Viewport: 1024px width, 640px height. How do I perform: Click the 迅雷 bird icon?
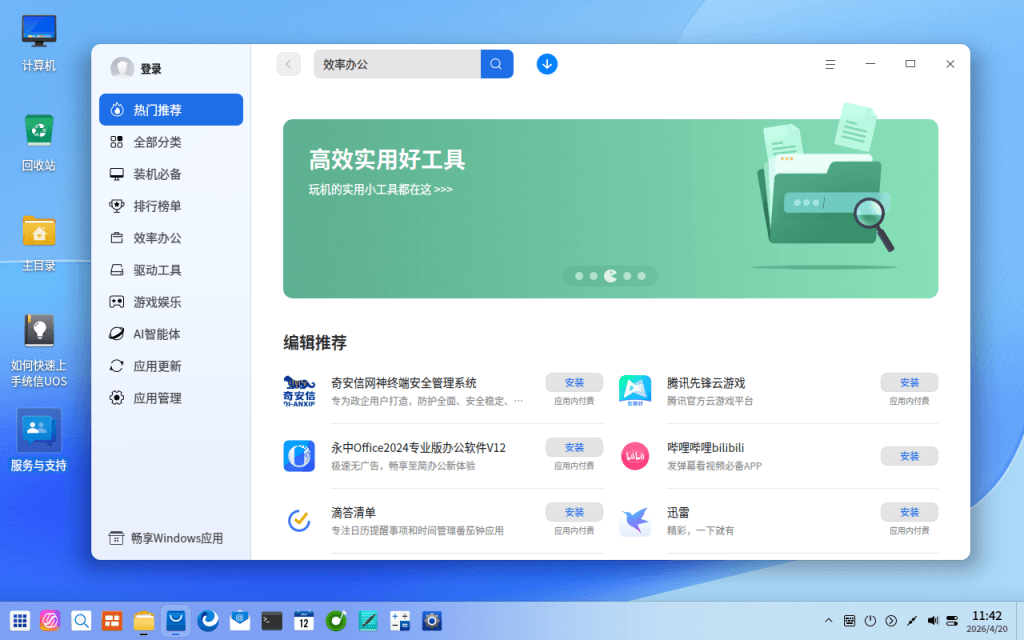pyautogui.click(x=635, y=520)
